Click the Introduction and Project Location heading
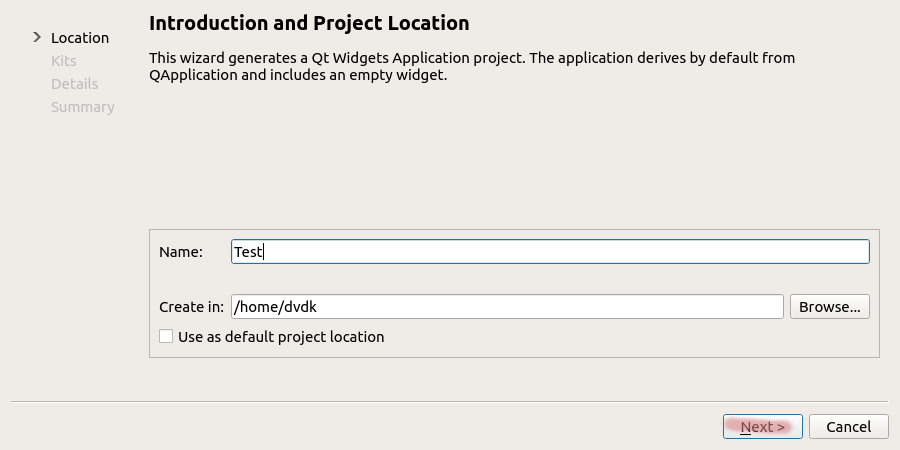Screen dimensions: 900x450 coord(309,23)
